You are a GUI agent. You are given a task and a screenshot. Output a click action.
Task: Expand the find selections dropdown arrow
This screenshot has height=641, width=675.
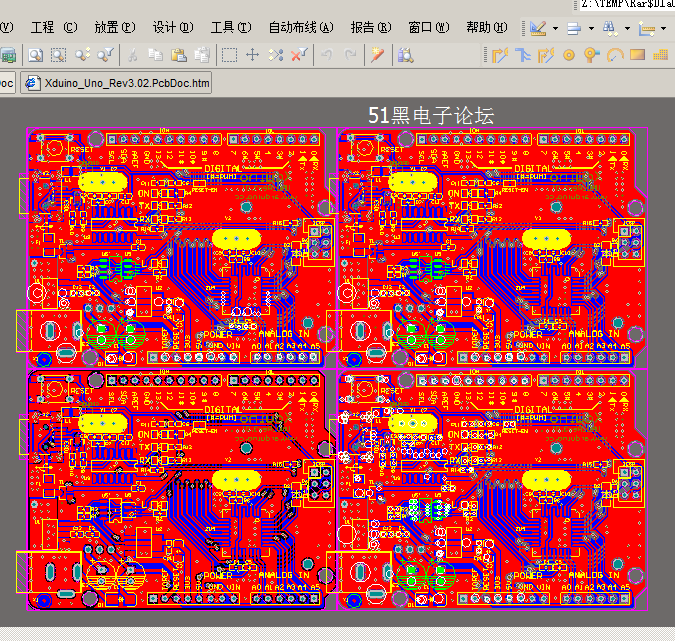(628, 28)
